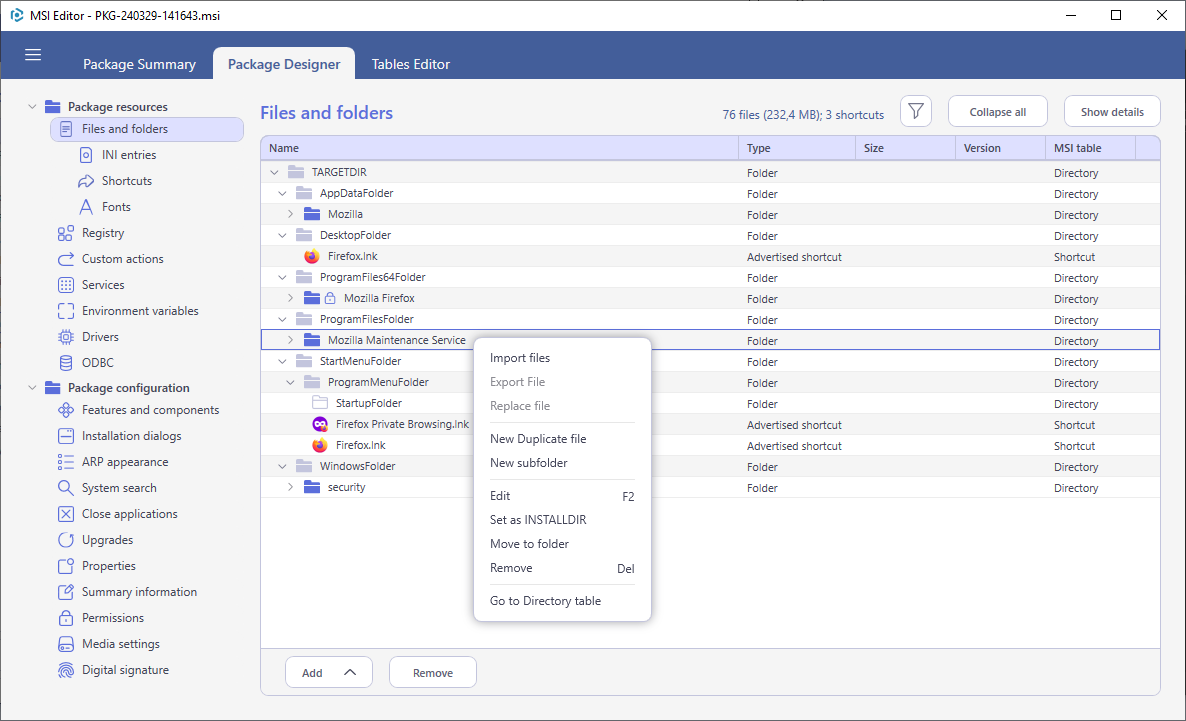Click the Digital signature fingerprint icon
1186x721 pixels.
click(66, 670)
